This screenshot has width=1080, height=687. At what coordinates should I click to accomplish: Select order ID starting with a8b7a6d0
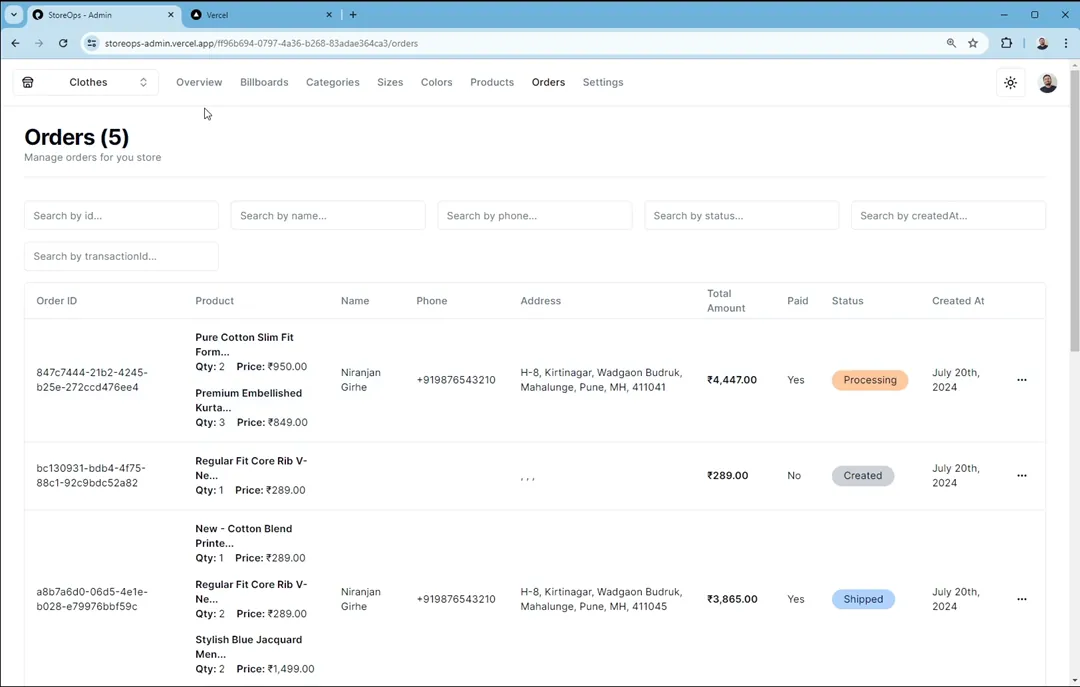click(x=92, y=599)
